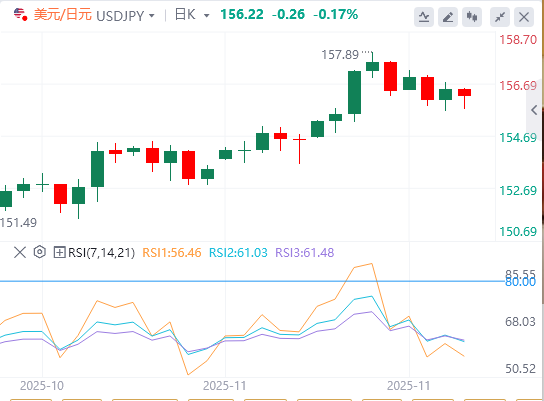Open RSI settings hexagon icon
Image resolution: width=544 pixels, height=401 pixels.
(x=40, y=252)
